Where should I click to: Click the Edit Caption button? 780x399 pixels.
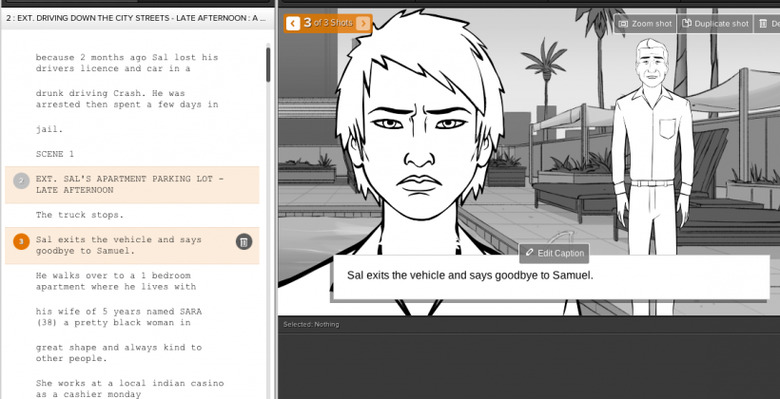(x=554, y=253)
